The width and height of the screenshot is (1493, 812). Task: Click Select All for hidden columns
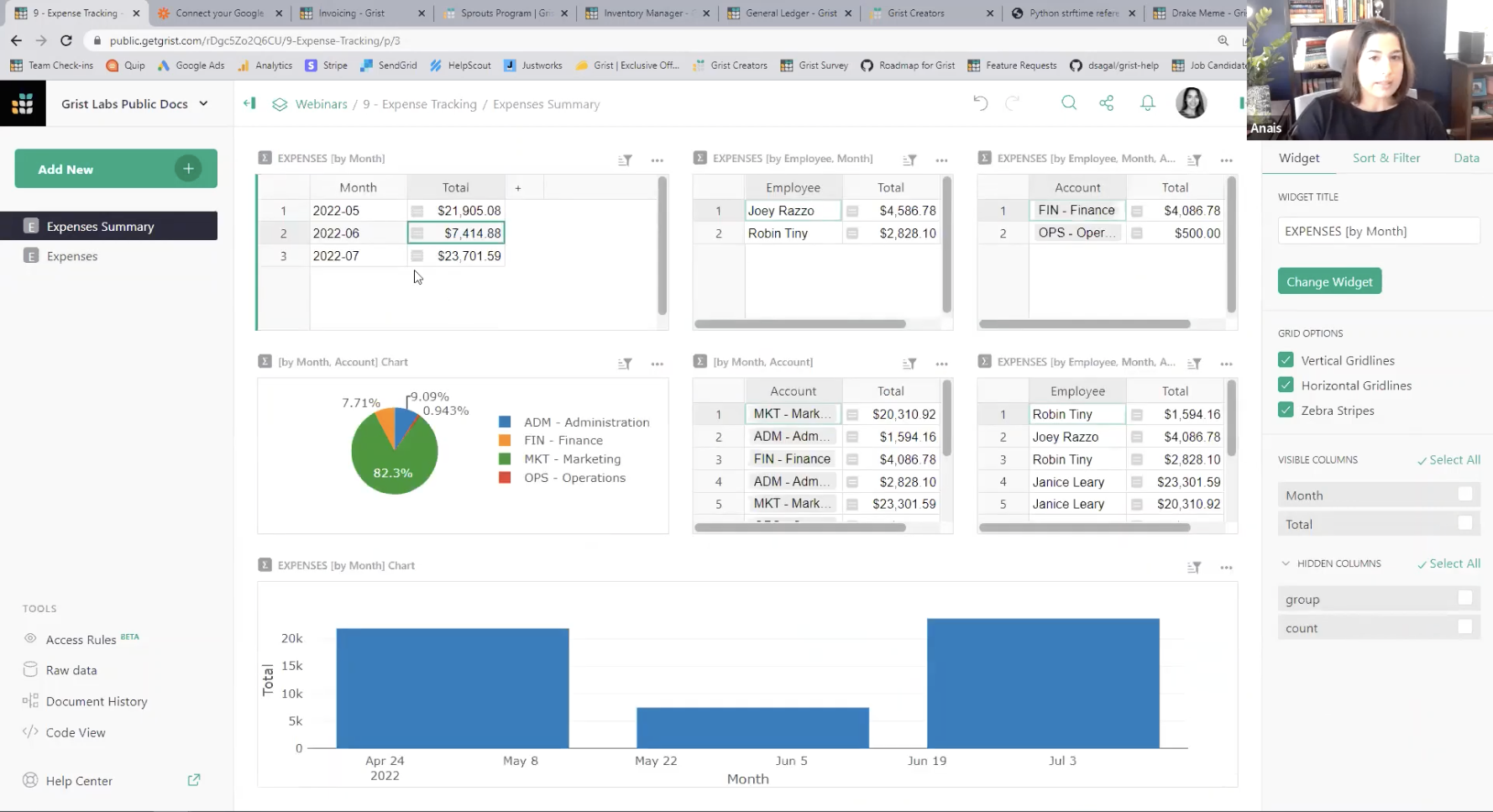point(1448,563)
